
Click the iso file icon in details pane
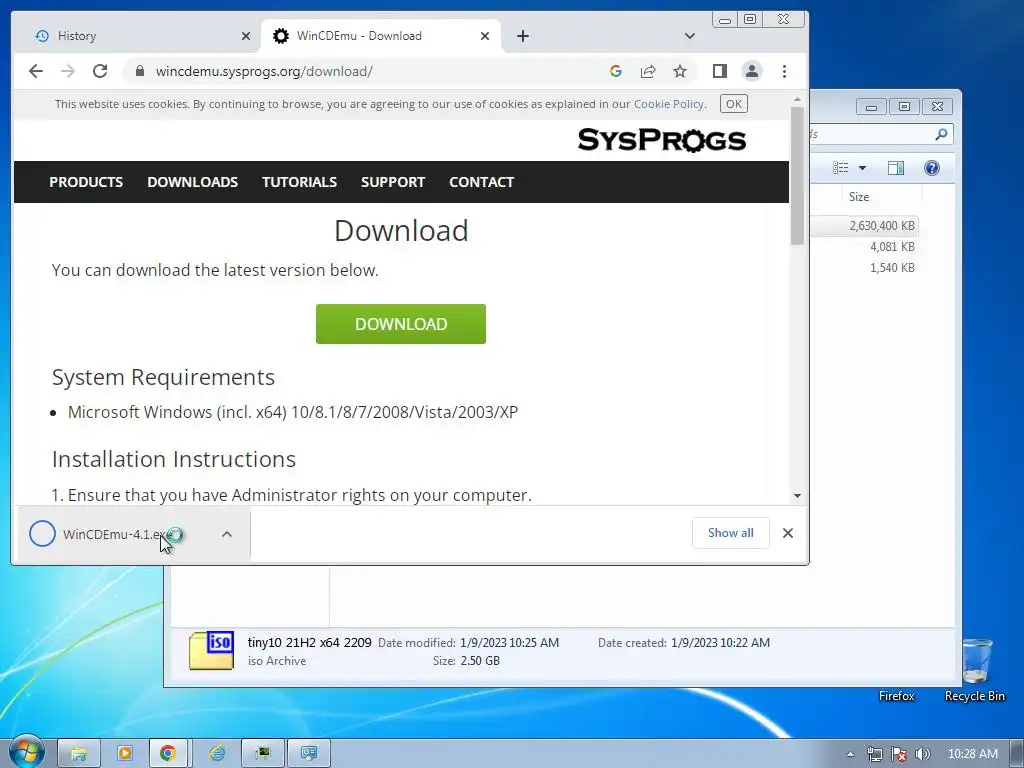[211, 651]
